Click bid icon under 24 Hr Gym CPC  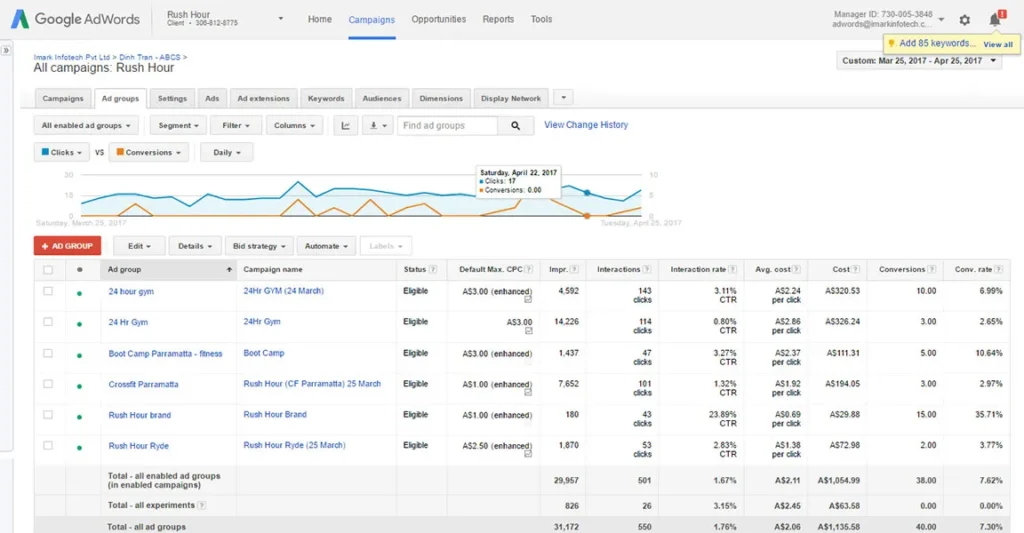coord(528,331)
